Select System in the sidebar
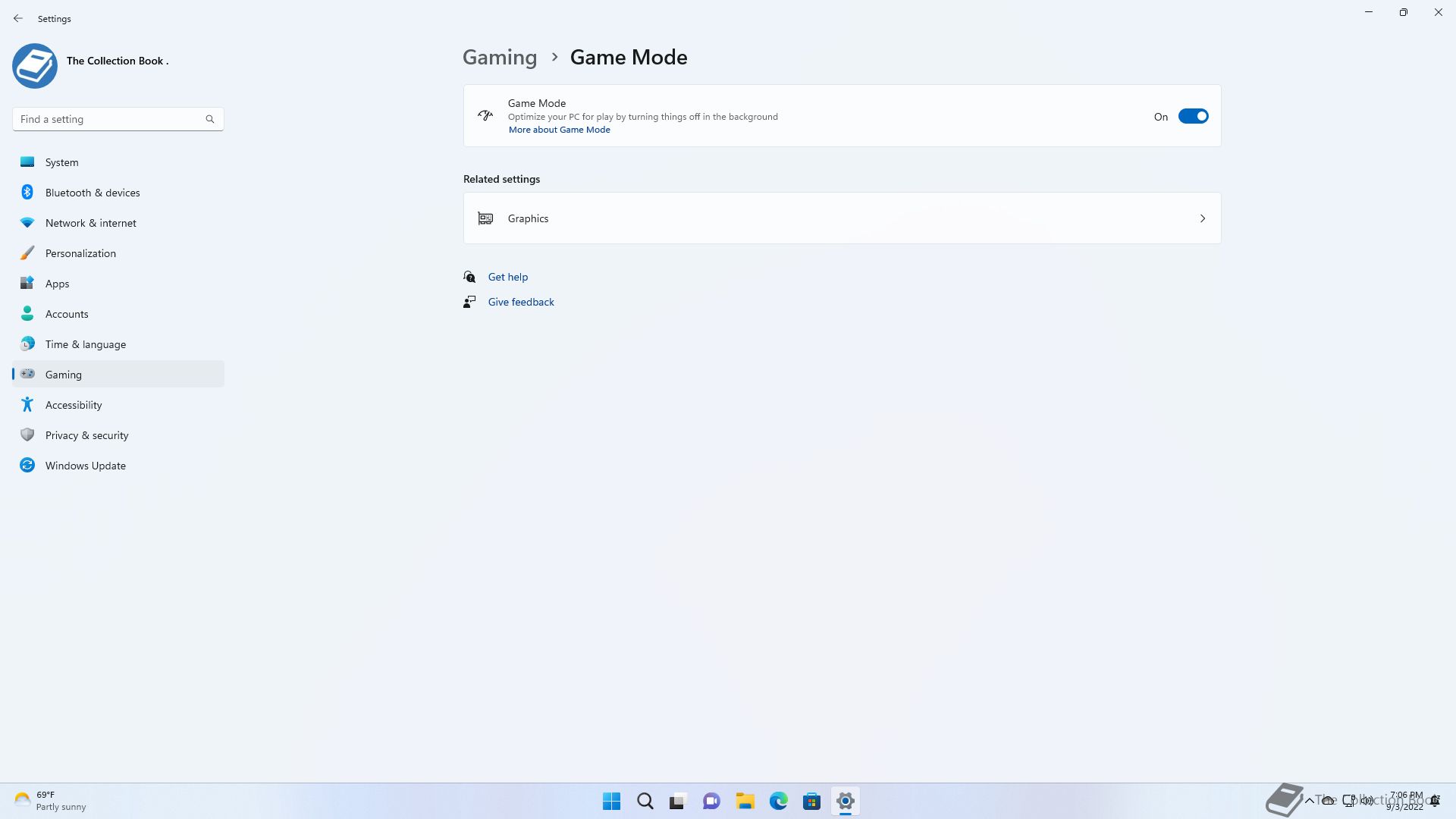1456x819 pixels. (x=61, y=162)
